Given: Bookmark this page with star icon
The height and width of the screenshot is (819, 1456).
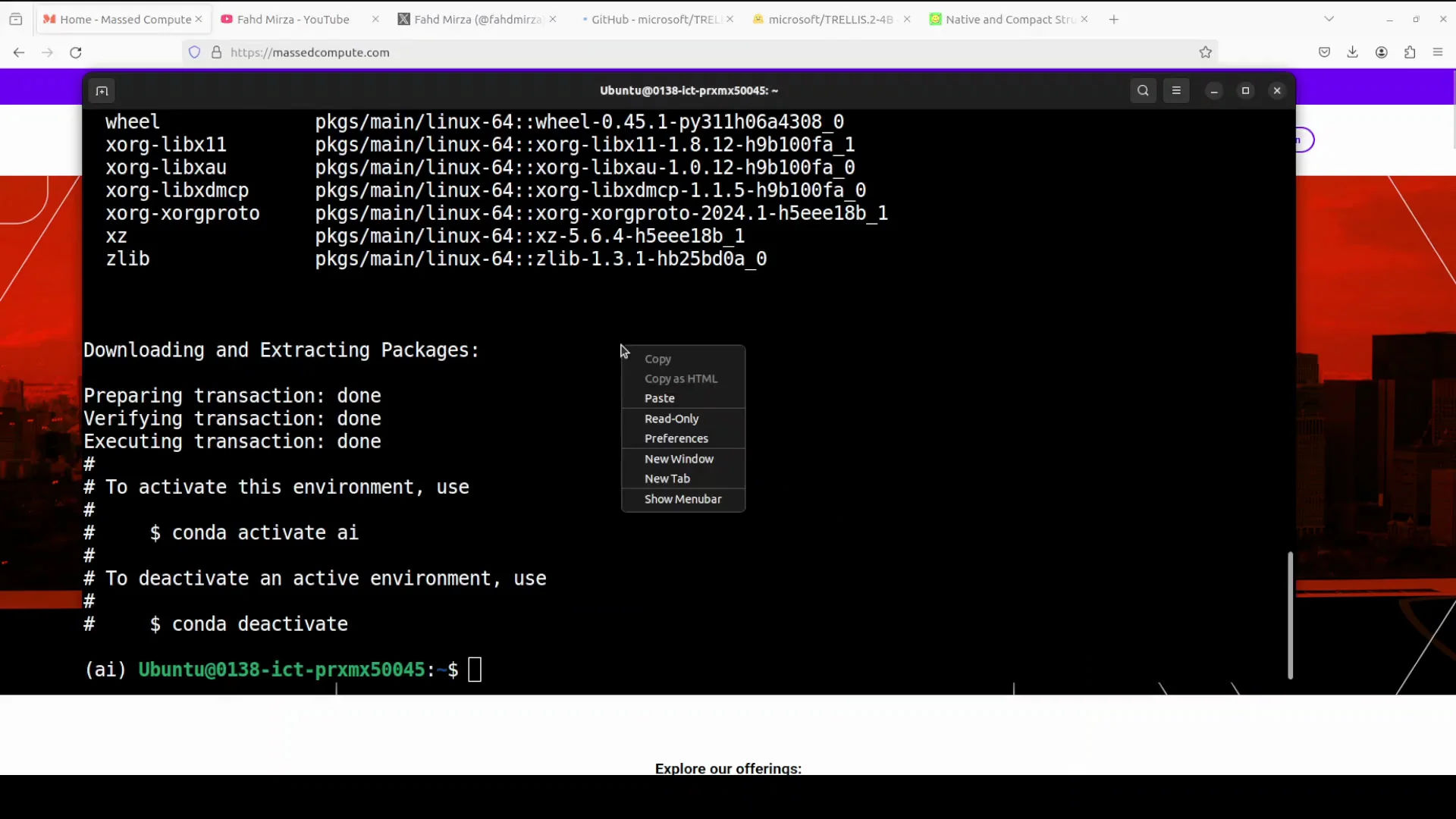Looking at the screenshot, I should click(x=1206, y=52).
